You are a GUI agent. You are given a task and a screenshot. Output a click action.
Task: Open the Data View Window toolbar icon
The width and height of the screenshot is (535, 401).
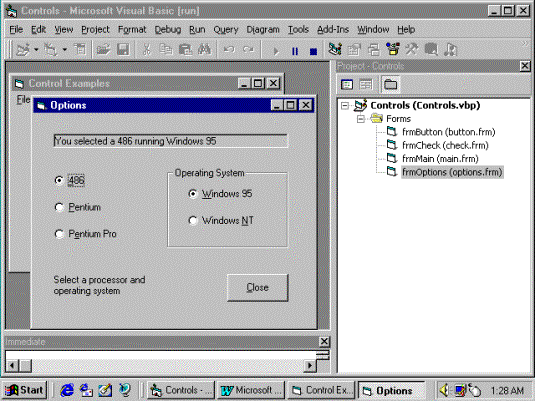[x=431, y=50]
